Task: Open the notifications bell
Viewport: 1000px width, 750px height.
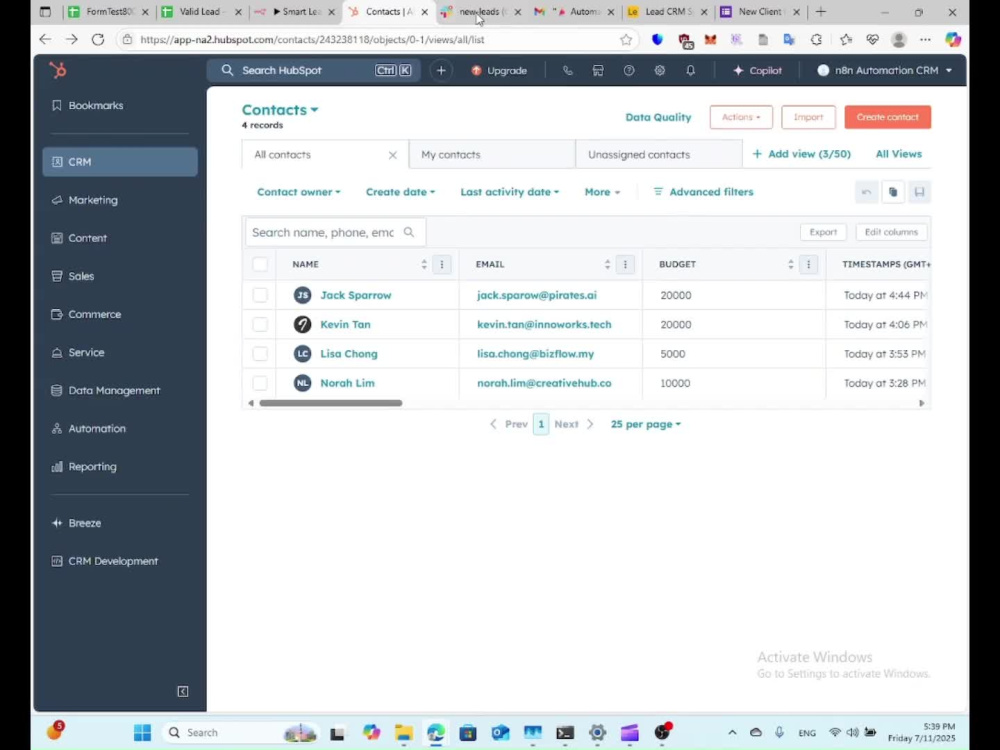Action: pyautogui.click(x=690, y=71)
